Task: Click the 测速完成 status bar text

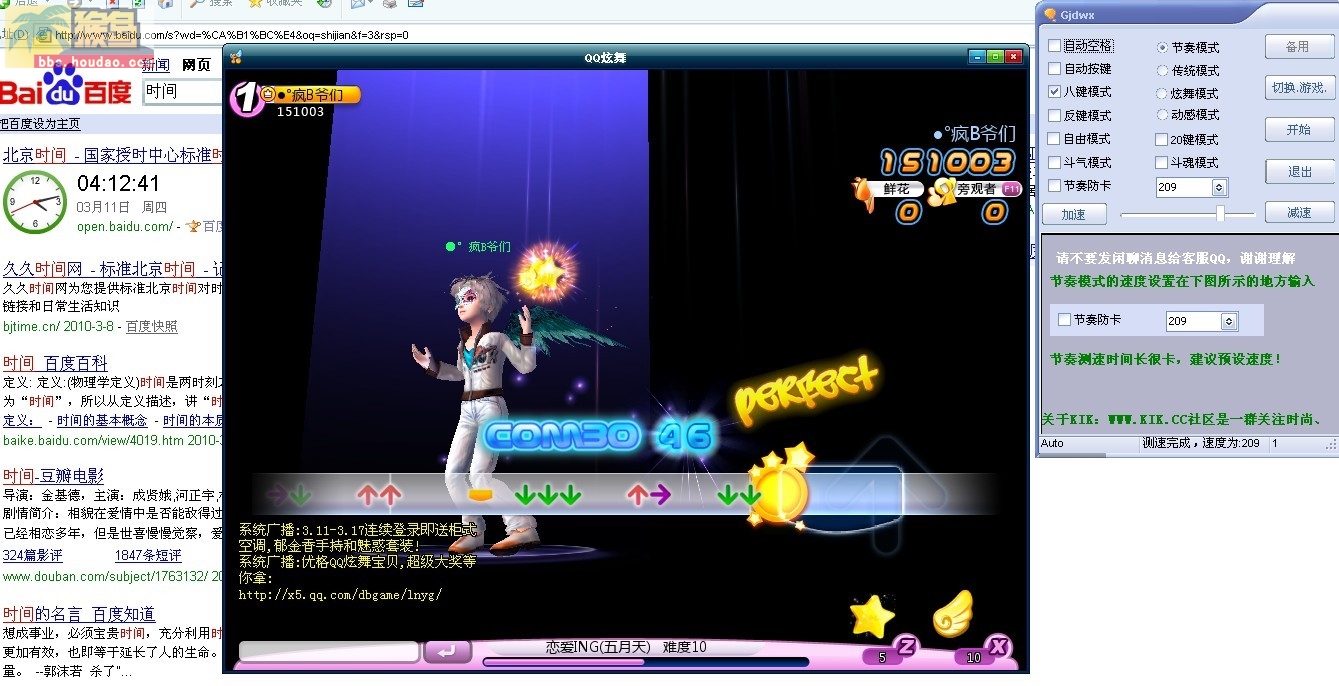Action: [1201, 443]
